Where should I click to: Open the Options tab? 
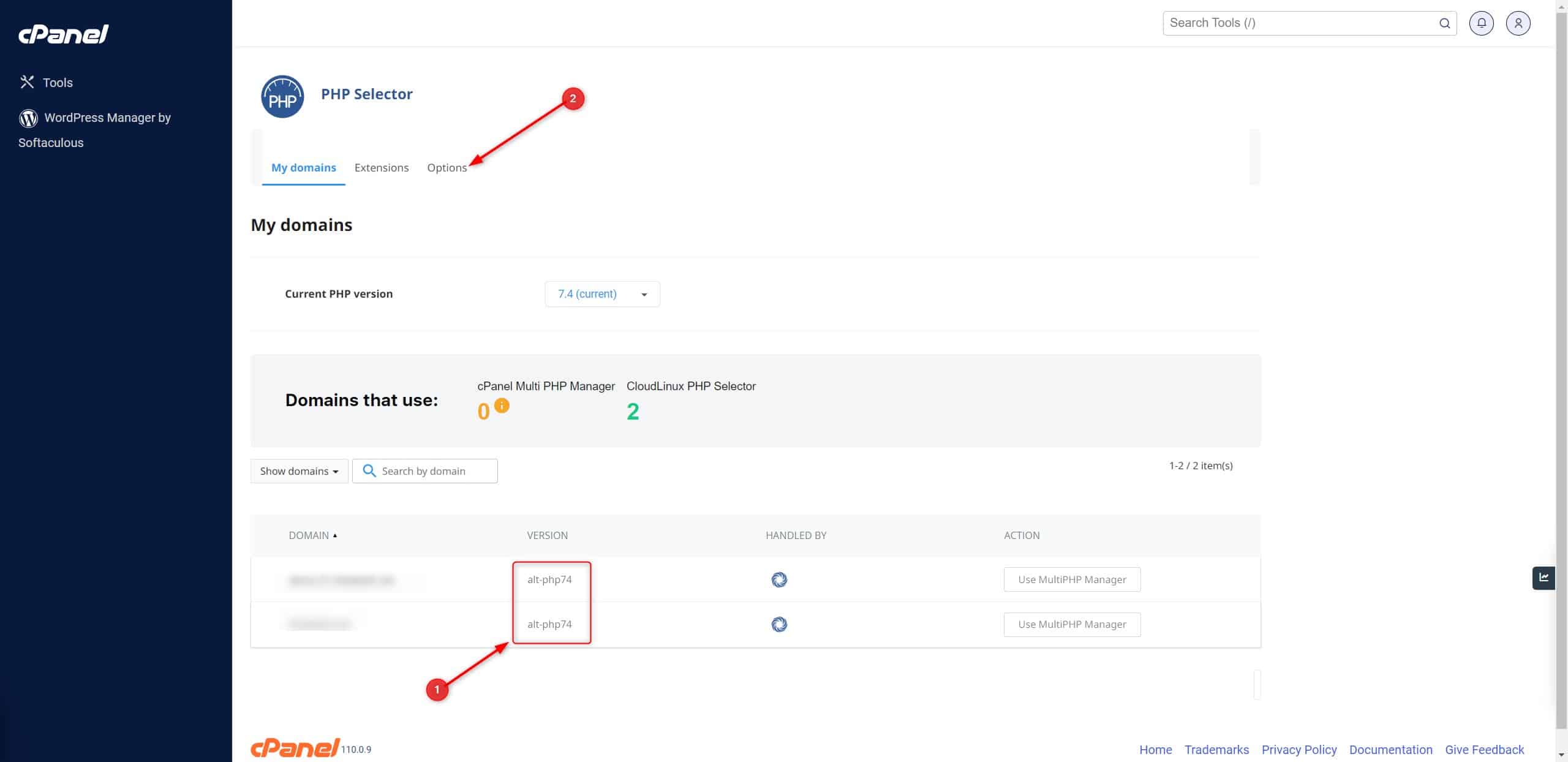point(447,168)
